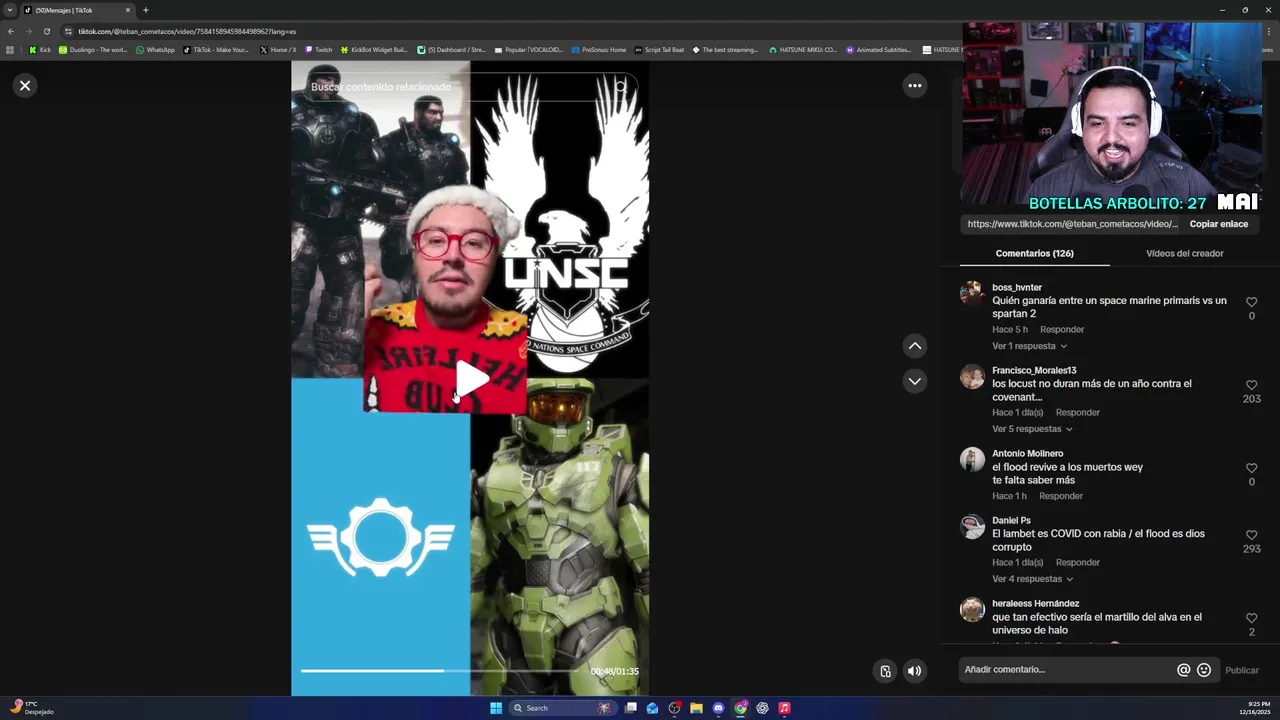Expand Ver 5 respuestas under Francisco_Morales13
The width and height of the screenshot is (1280, 720).
pos(1032,429)
